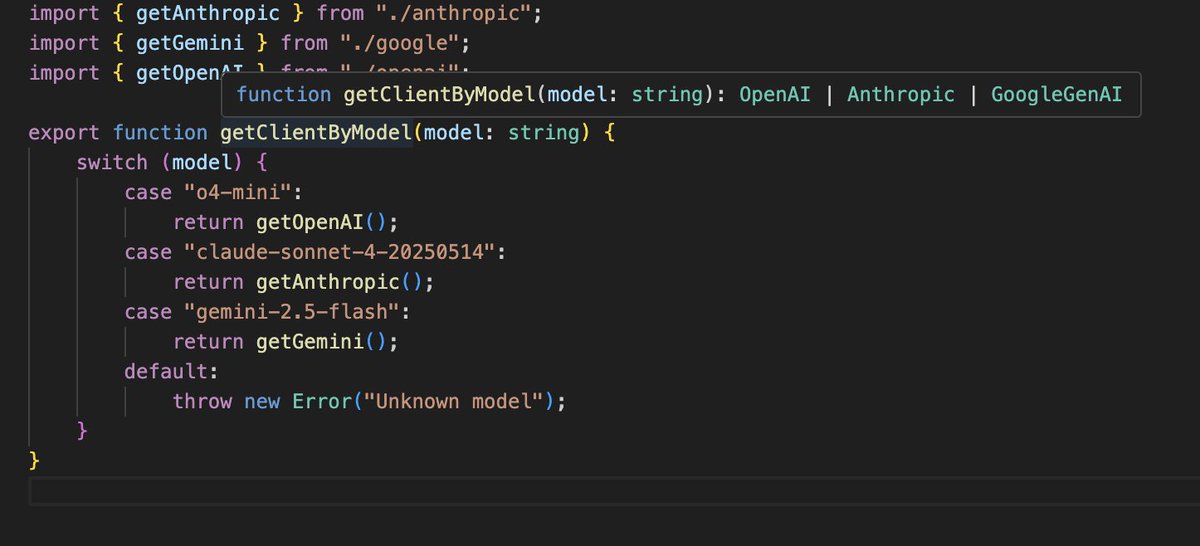Click the "claude-sonnet-4-20250514" case string
Image resolution: width=1200 pixels, height=546 pixels.
pyautogui.click(x=340, y=252)
